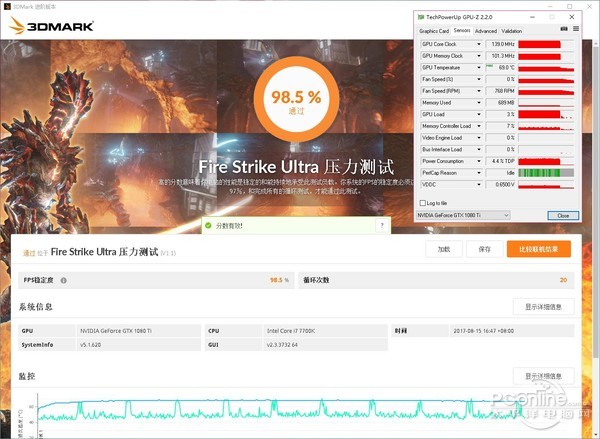Image resolution: width=600 pixels, height=439 pixels.
Task: Open the NVIDIA GeForce GTX 1080 Ti selector
Action: pyautogui.click(x=463, y=215)
